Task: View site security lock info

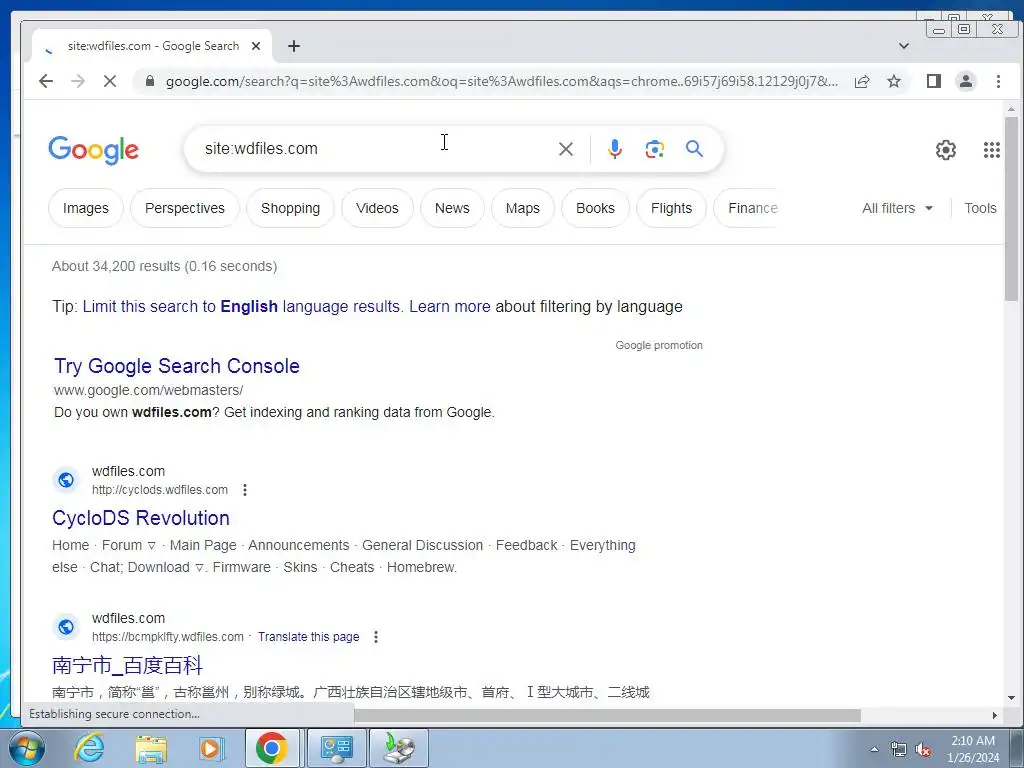Action: 150,81
